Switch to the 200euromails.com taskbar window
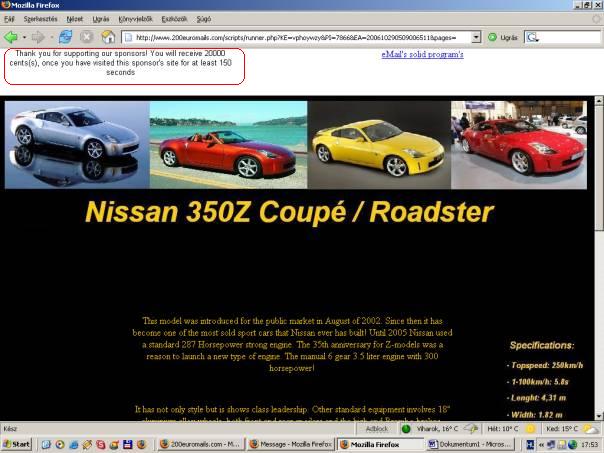Viewport: 604px width, 453px height. coord(199,444)
